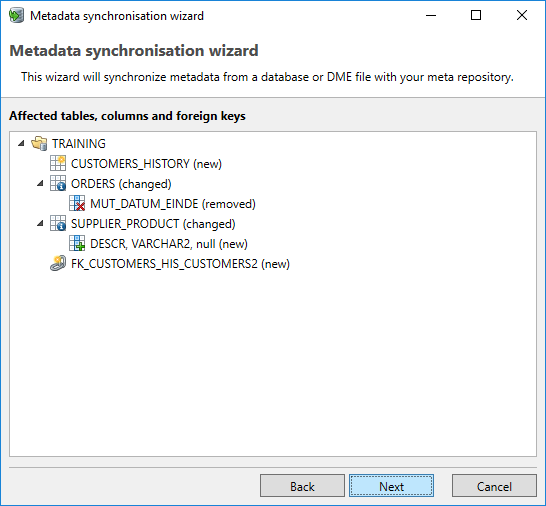Select the CUSTOMERS_HISTORY (new) entry

tap(146, 164)
